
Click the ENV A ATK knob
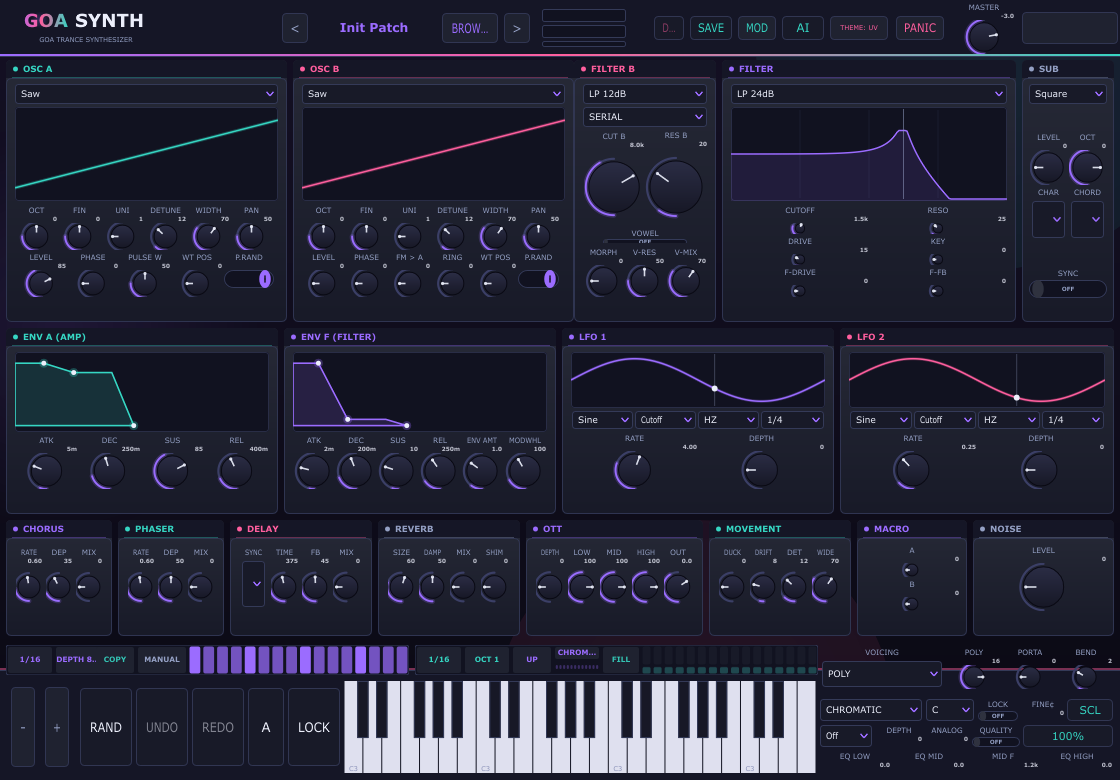point(44,471)
